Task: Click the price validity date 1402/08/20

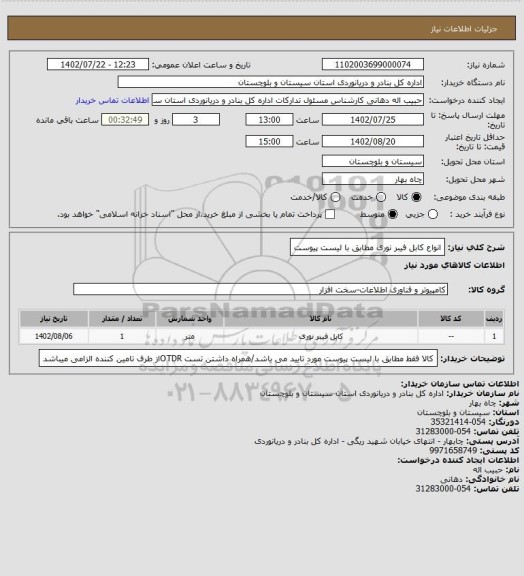Action: [373, 141]
